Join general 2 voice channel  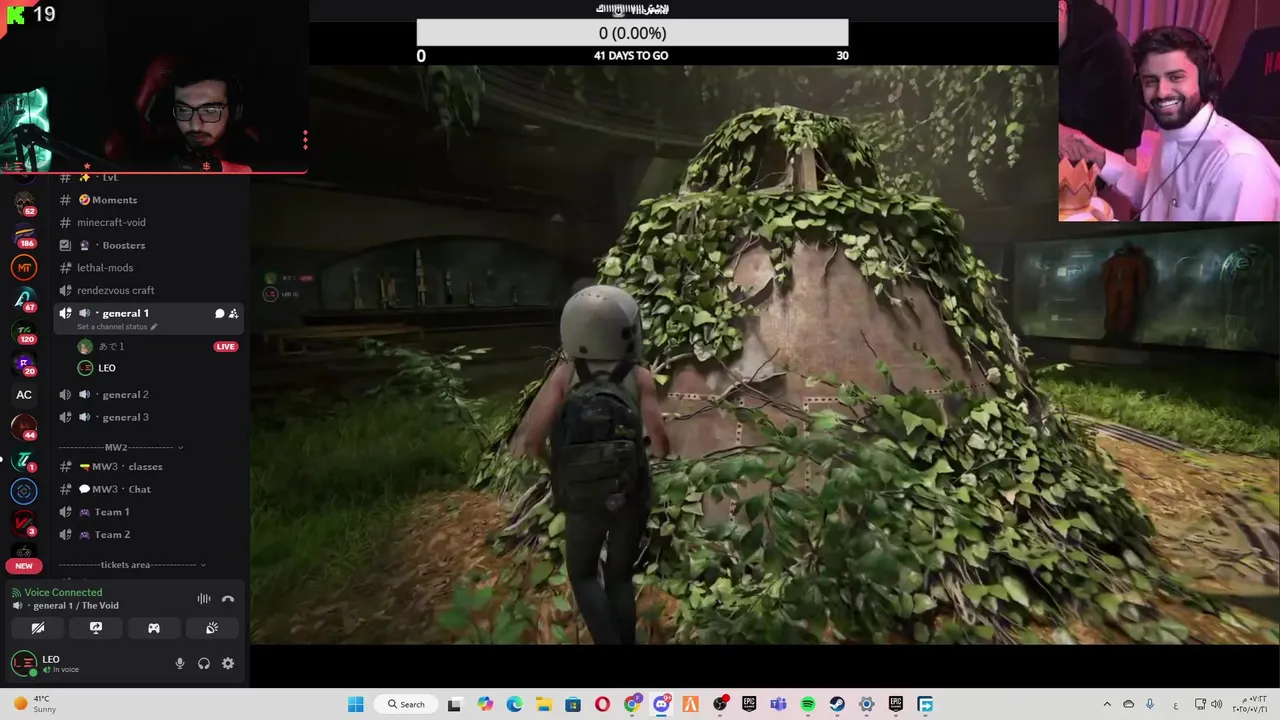[150, 394]
